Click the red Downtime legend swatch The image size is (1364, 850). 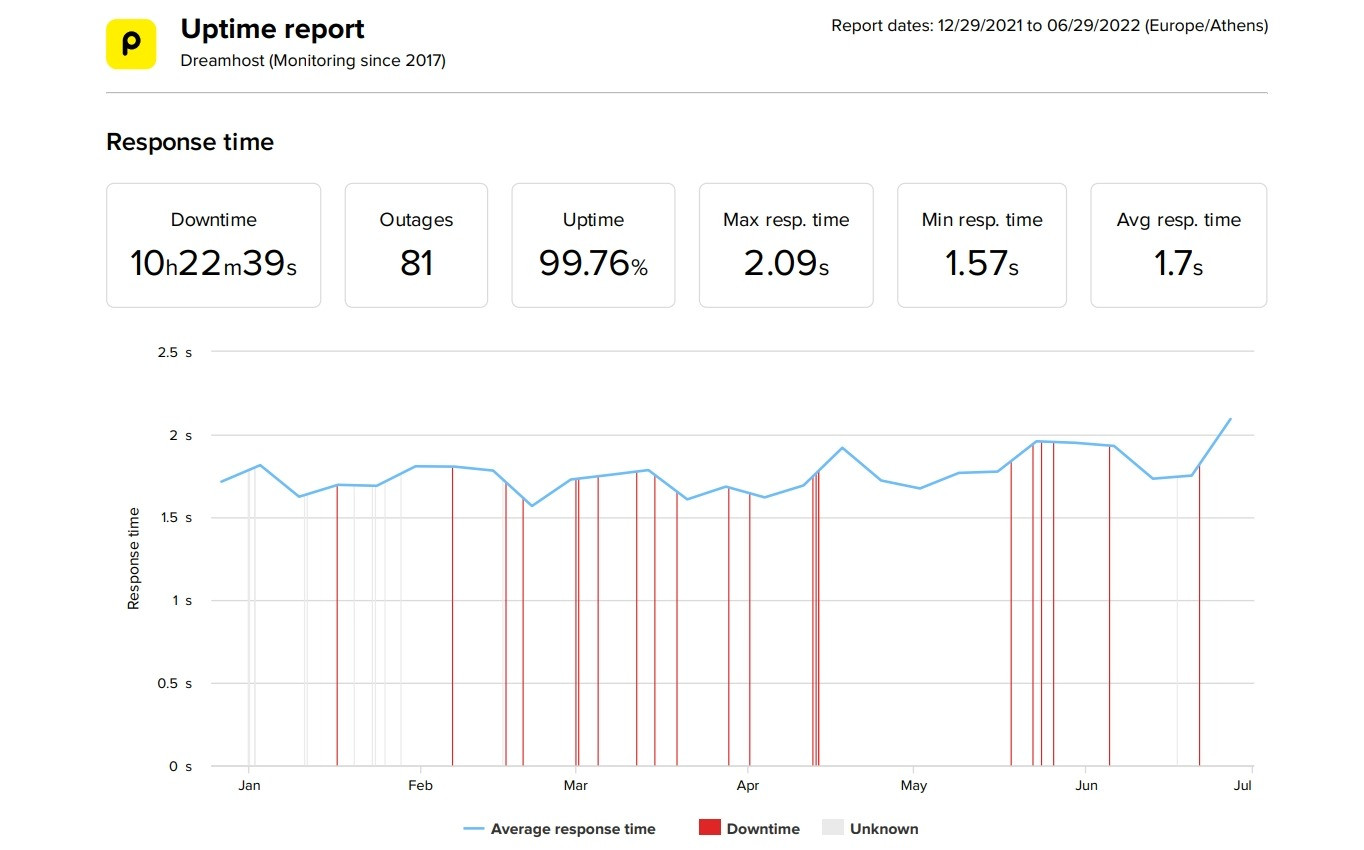(x=710, y=828)
